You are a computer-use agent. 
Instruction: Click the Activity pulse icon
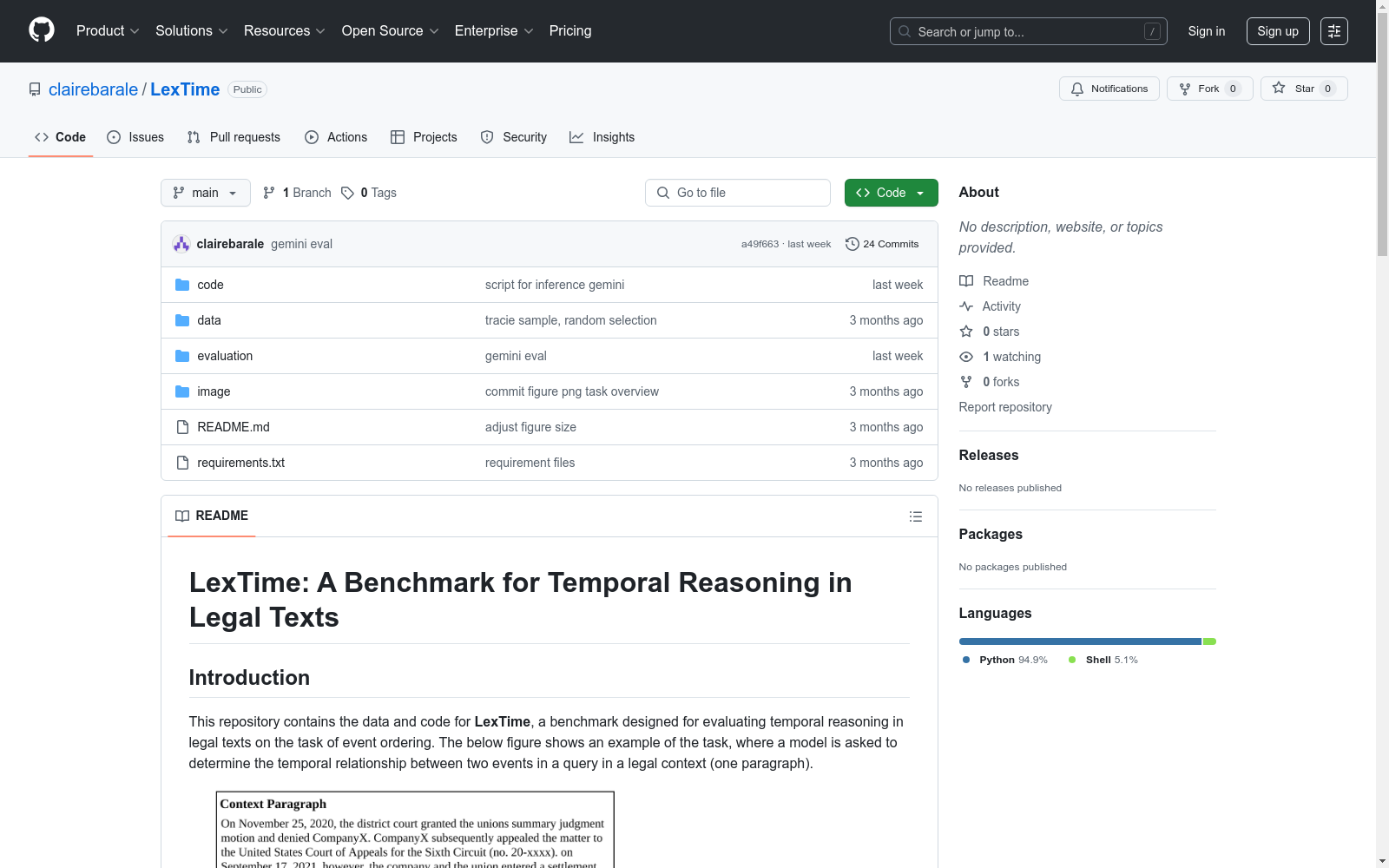[x=966, y=306]
